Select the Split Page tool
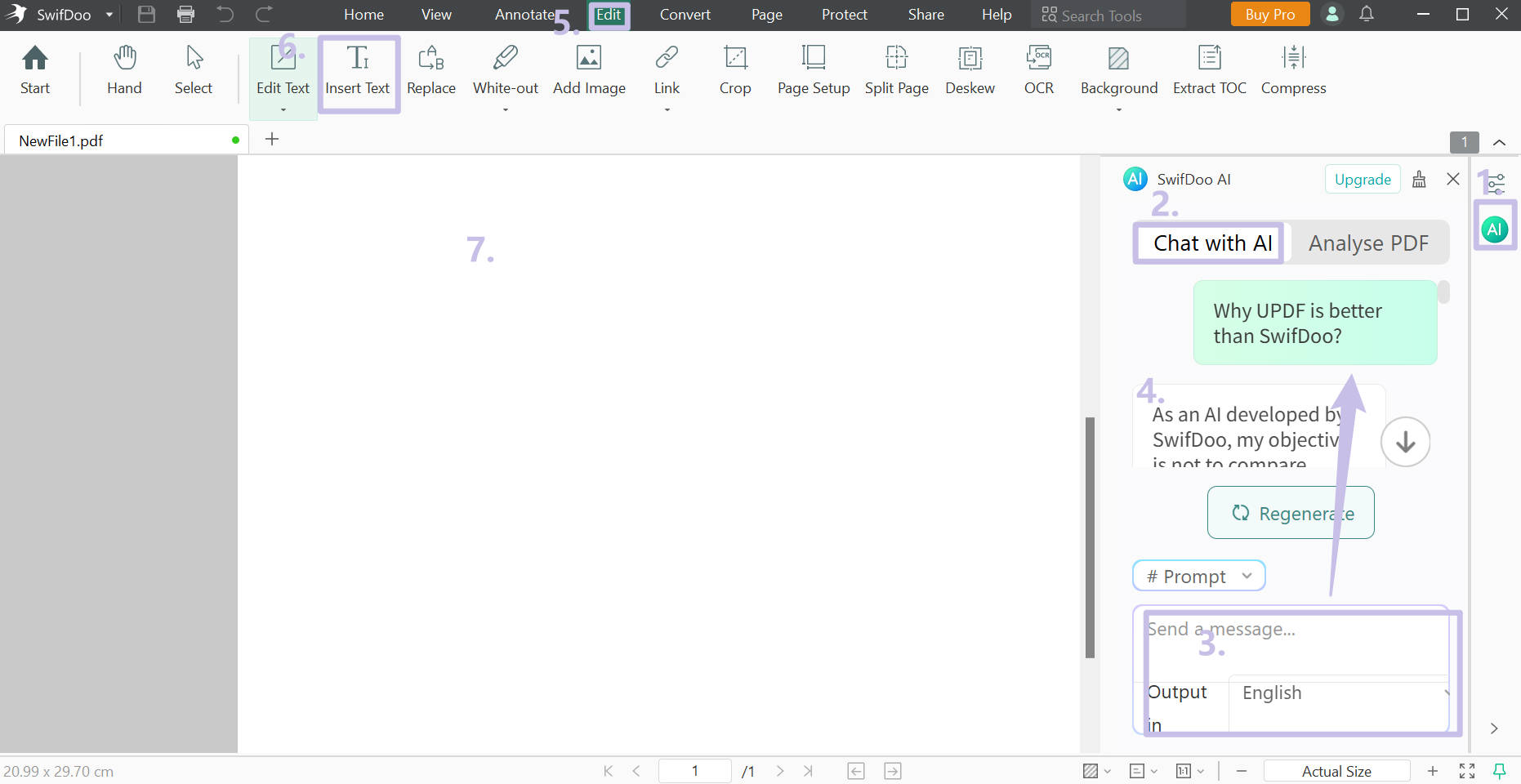This screenshot has width=1521, height=784. (896, 72)
